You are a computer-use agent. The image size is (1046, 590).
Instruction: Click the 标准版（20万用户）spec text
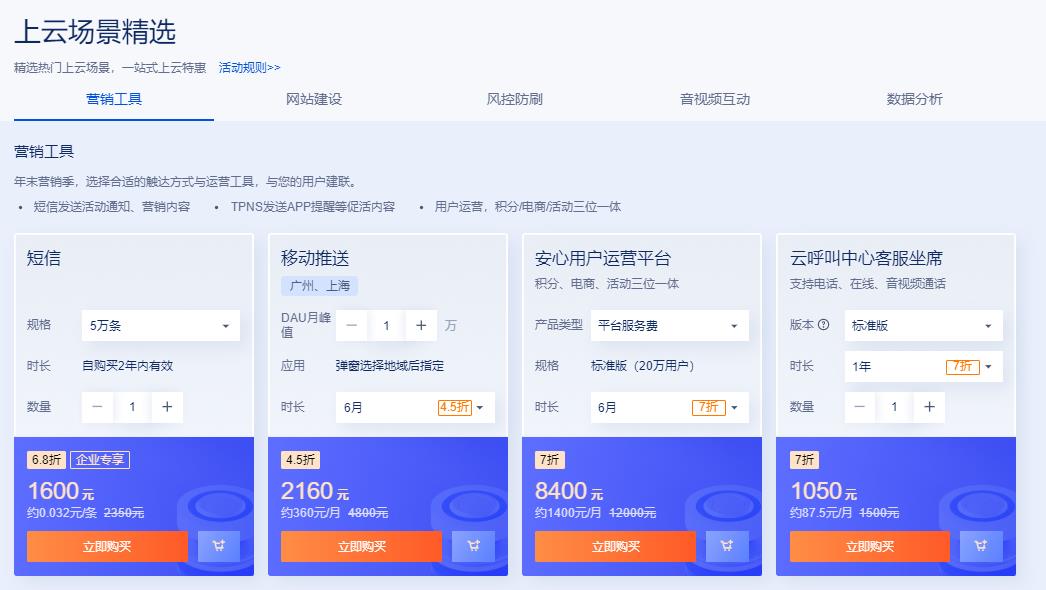click(643, 366)
